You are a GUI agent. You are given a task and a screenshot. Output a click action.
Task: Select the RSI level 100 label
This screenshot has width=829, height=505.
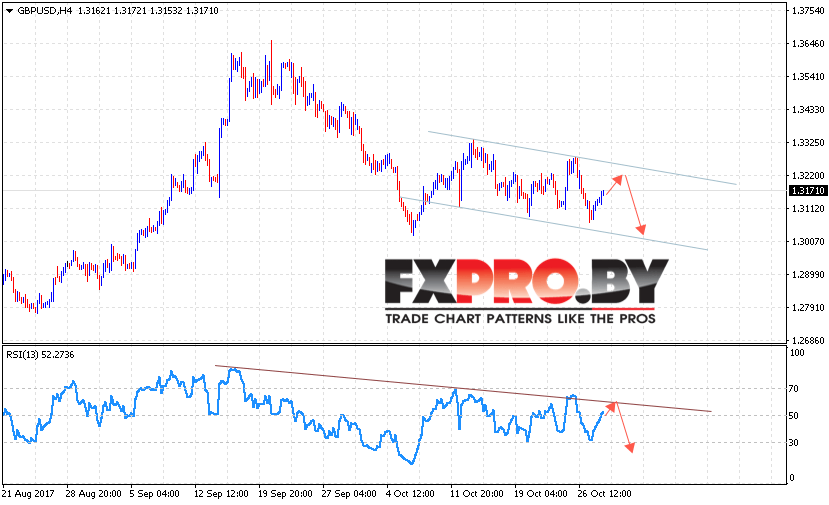pyautogui.click(x=797, y=353)
